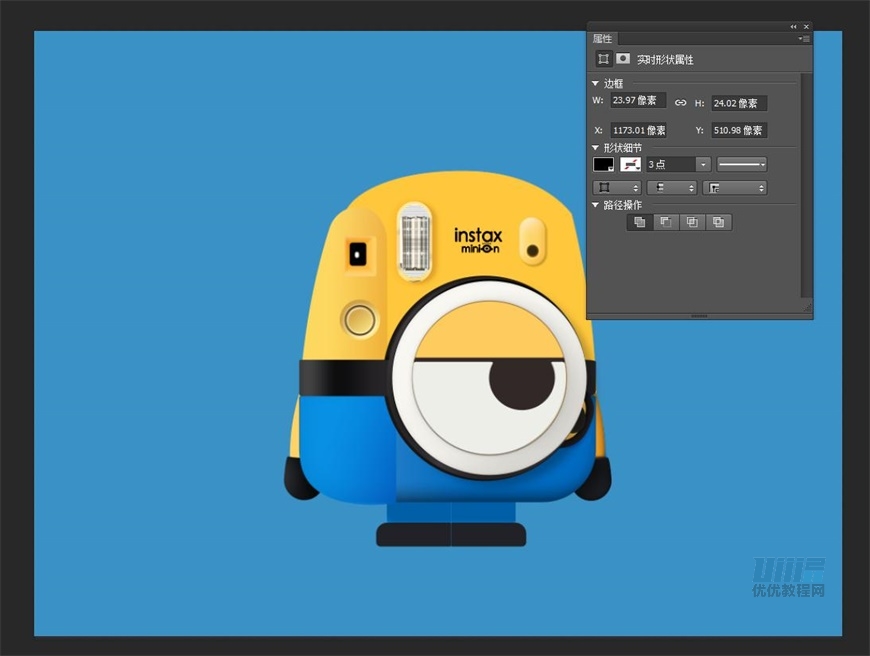Open the stroke alignment dropdown
Screen dimensions: 870x656
[616, 187]
